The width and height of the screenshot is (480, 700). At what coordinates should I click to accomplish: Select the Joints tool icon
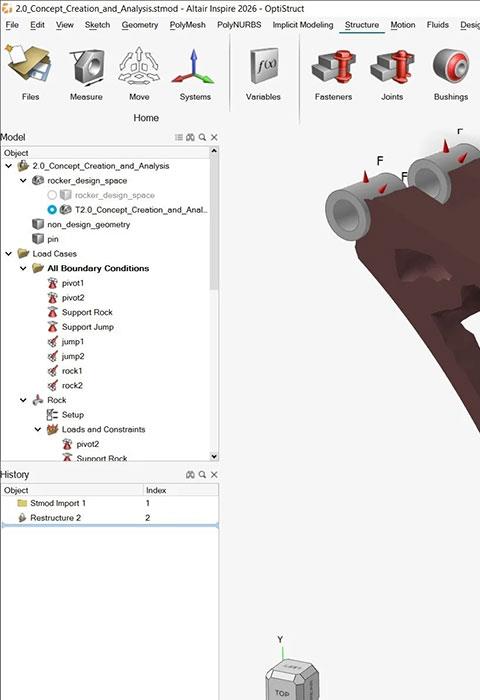coord(392,66)
